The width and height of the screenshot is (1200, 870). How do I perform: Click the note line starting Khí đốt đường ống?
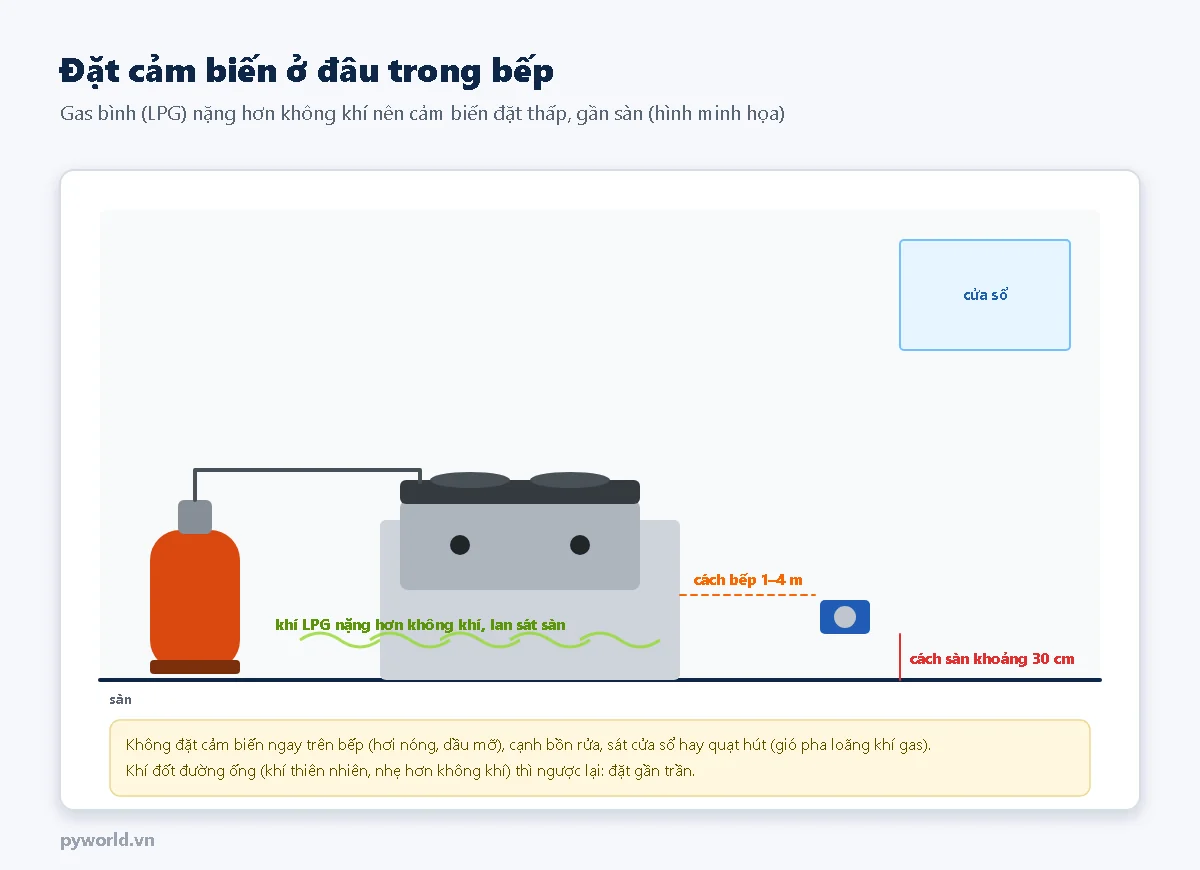[410, 771]
